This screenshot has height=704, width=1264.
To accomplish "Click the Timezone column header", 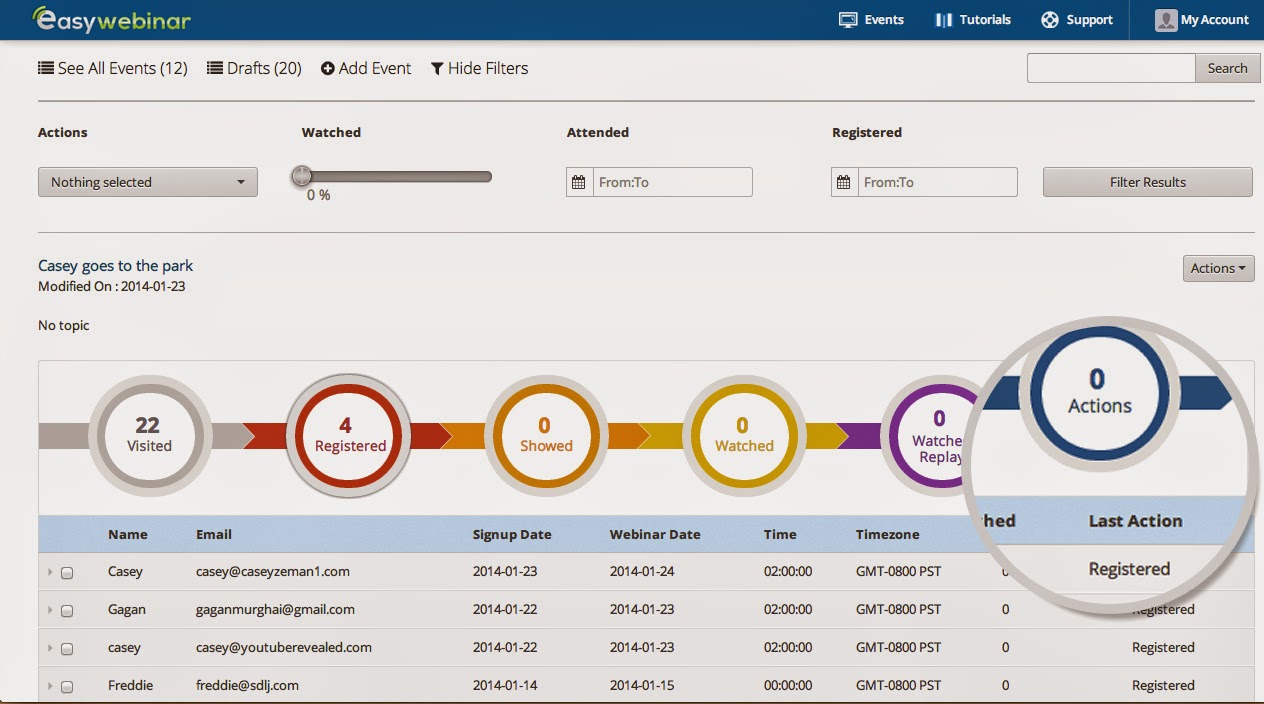I will 887,534.
